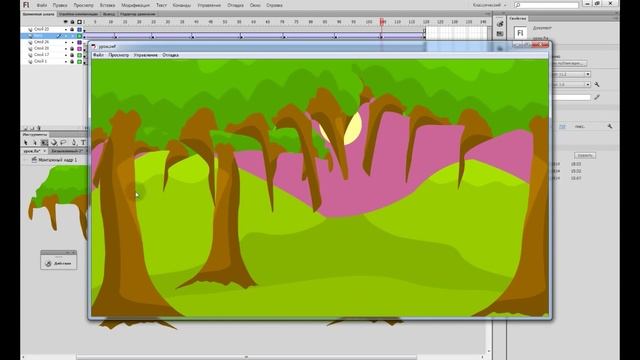Click the Fl document icon in Свойства panel
Viewport: 640px width, 360px height.
point(520,33)
